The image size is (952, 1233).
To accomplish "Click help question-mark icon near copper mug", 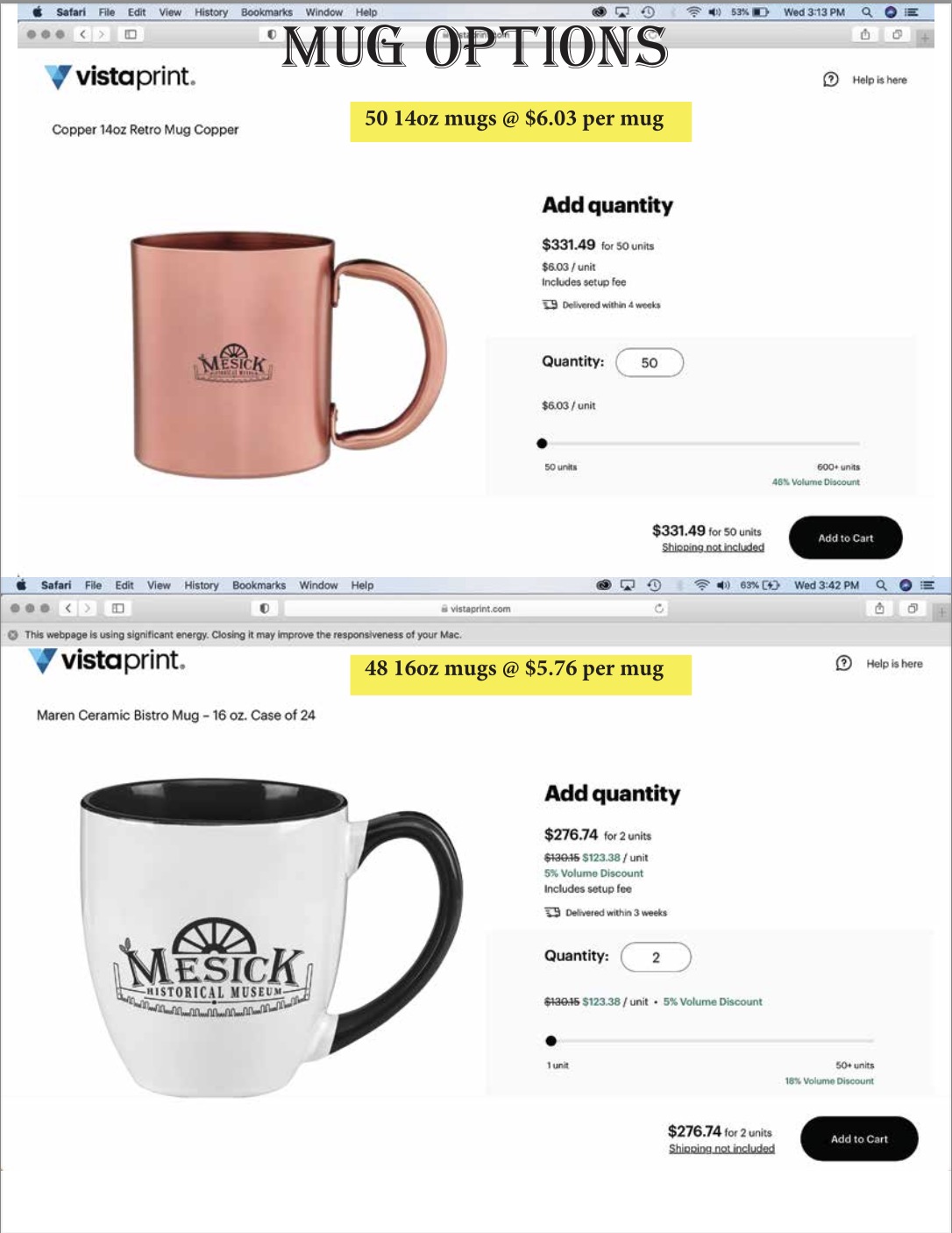I will pyautogui.click(x=831, y=80).
